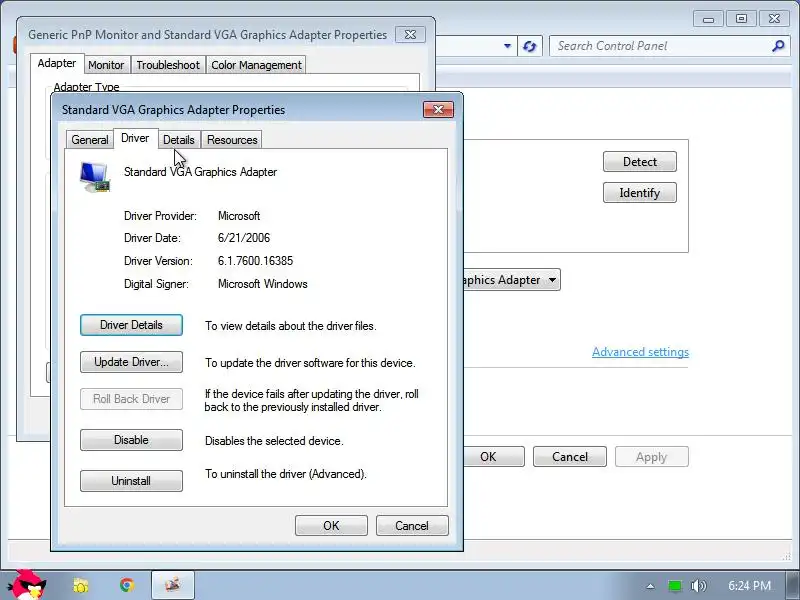Maximize the Control Panel window

click(x=741, y=19)
